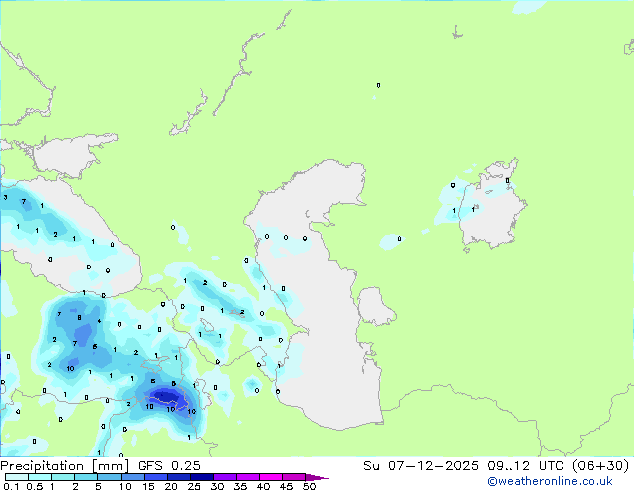Viewport: 634px width, 490px height.
Task: Click the 20–25 mm legend color swatch
Action: pos(178,477)
